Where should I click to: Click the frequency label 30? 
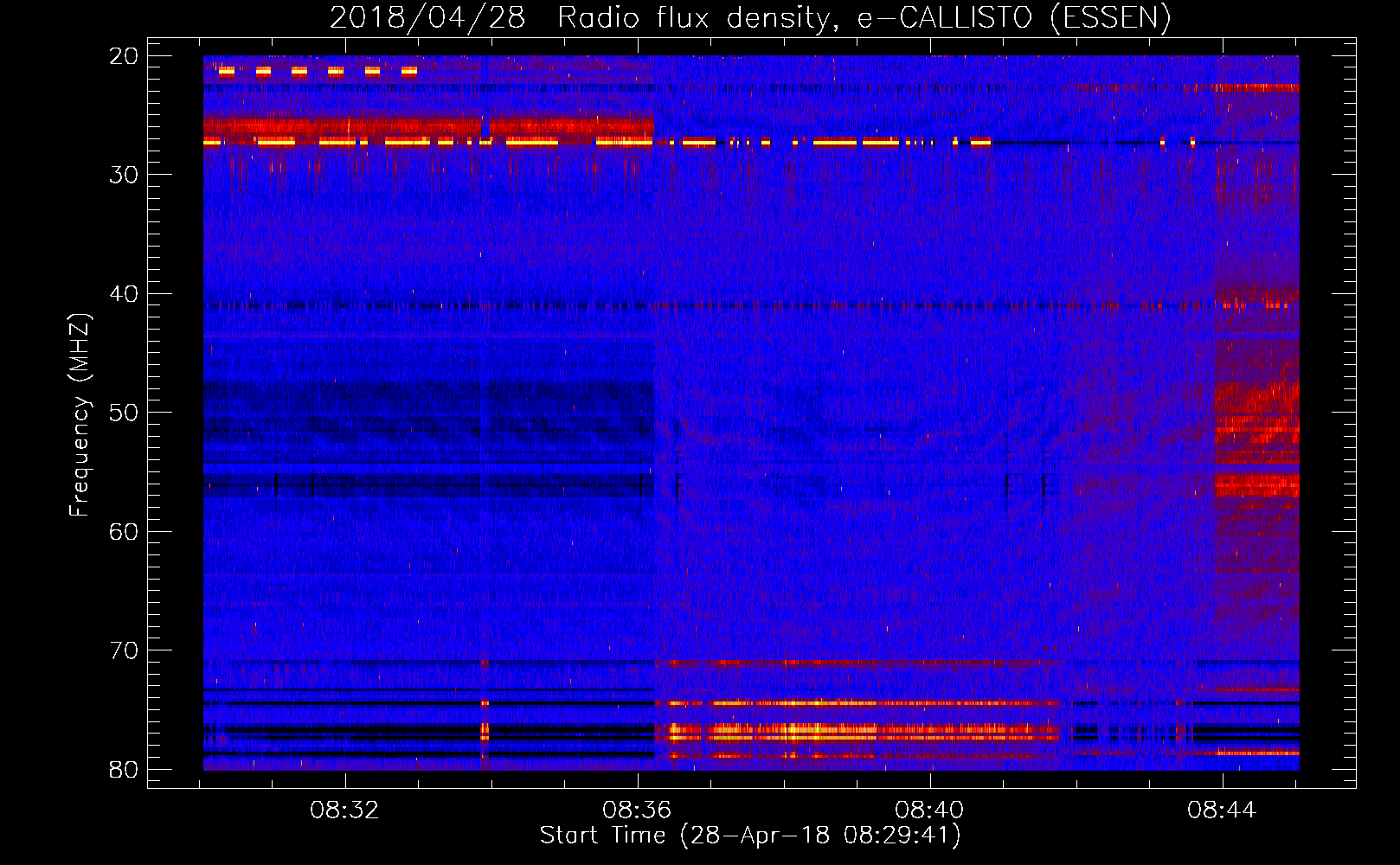(x=124, y=175)
